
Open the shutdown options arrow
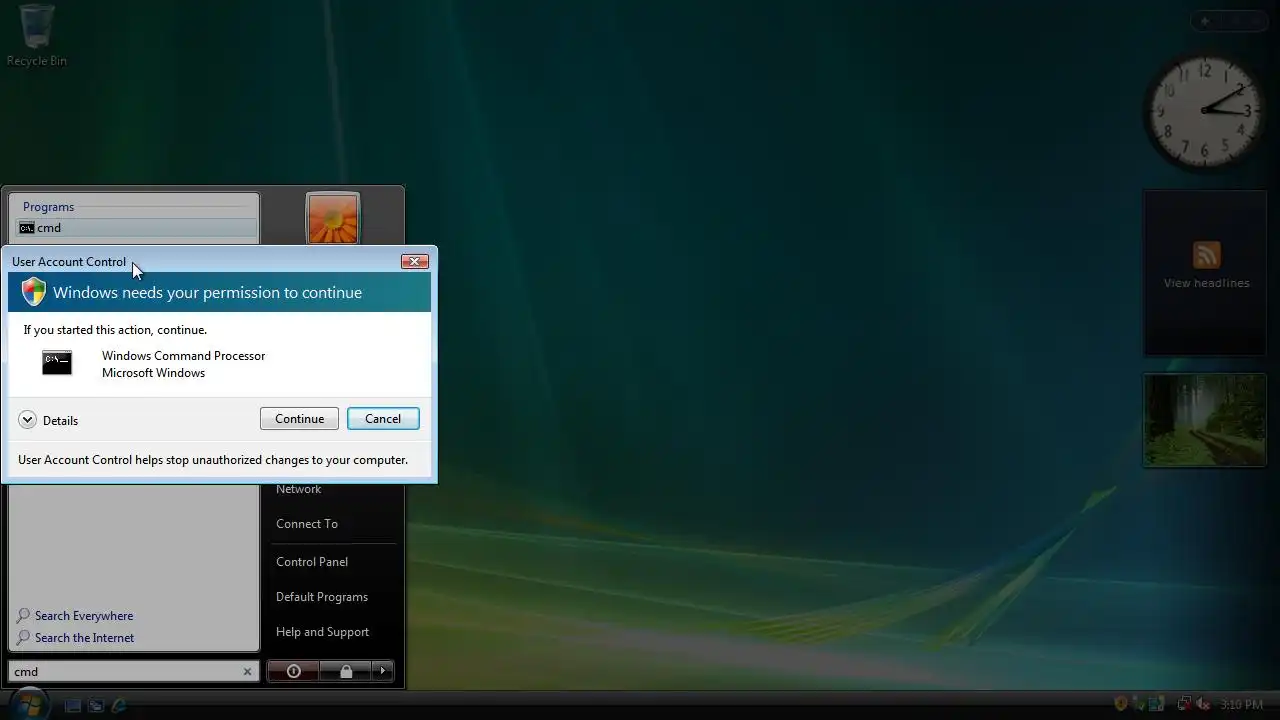pyautogui.click(x=383, y=671)
